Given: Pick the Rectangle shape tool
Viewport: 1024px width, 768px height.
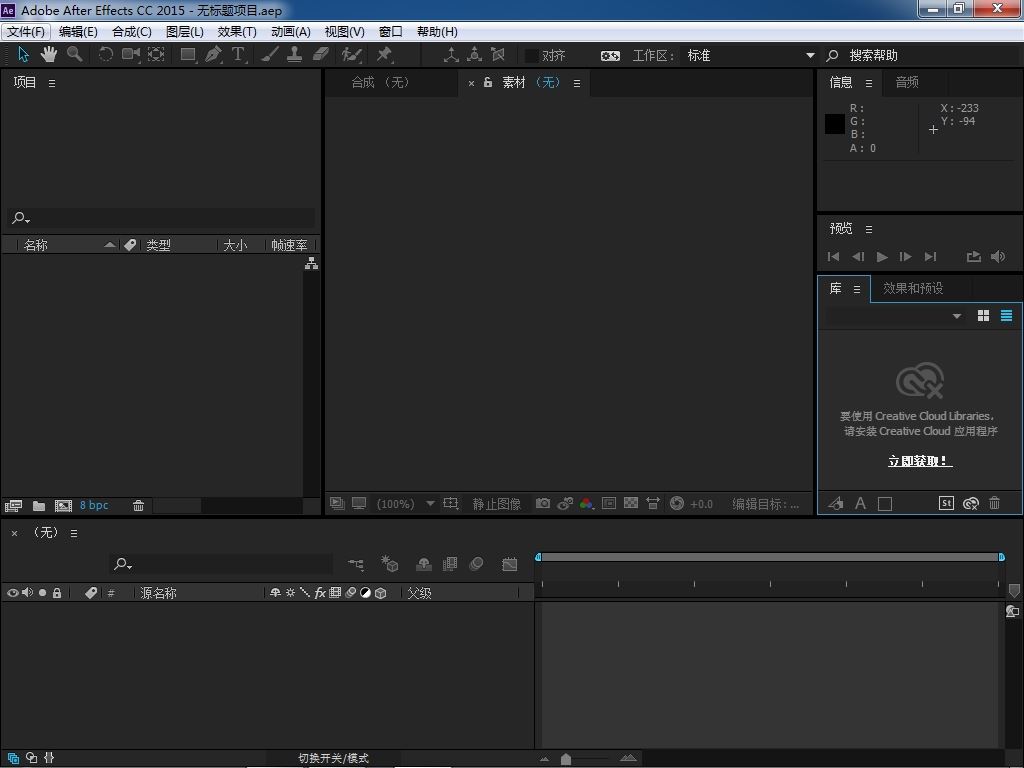Looking at the screenshot, I should [188, 54].
